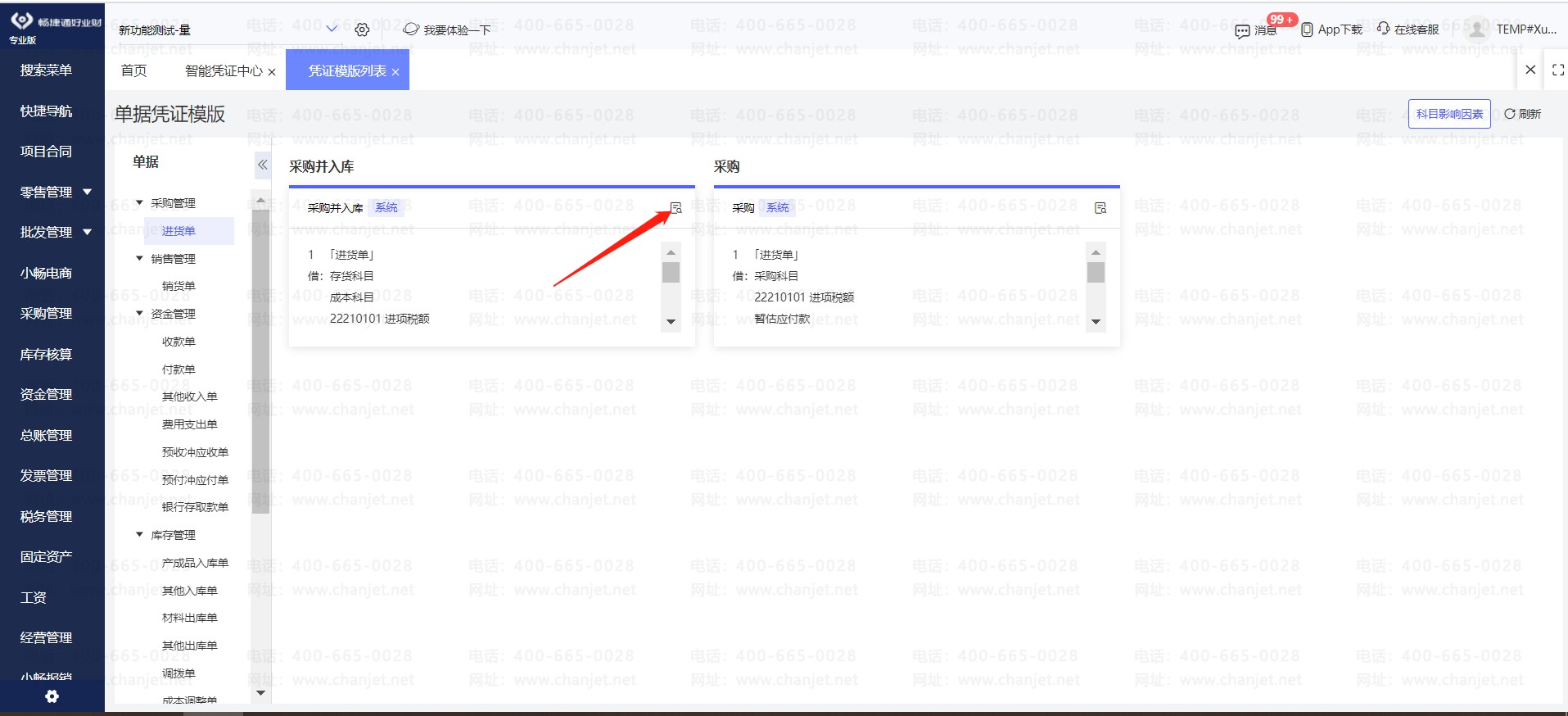Screen dimensions: 1568x716
Task: Open template detail icon on 采购 card
Action: (1100, 208)
